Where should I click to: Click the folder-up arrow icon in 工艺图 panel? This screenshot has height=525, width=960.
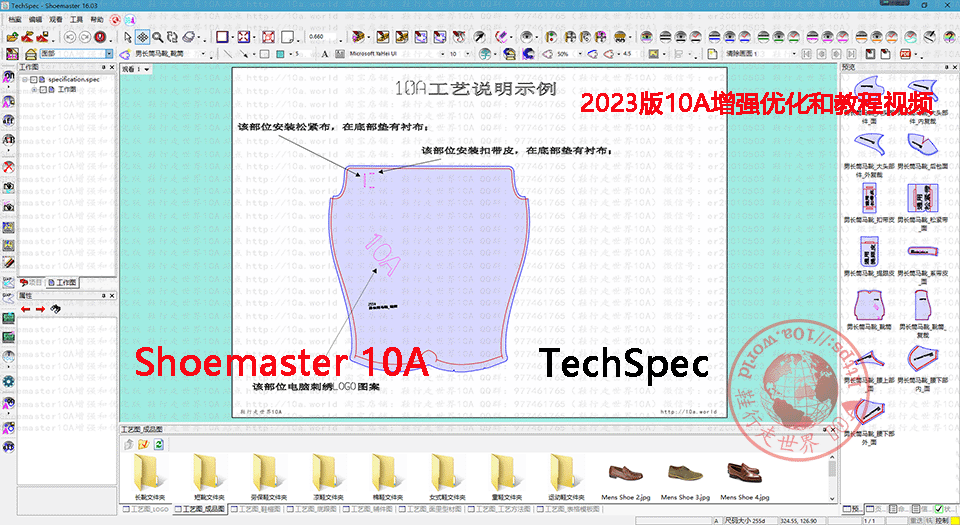(x=129, y=444)
